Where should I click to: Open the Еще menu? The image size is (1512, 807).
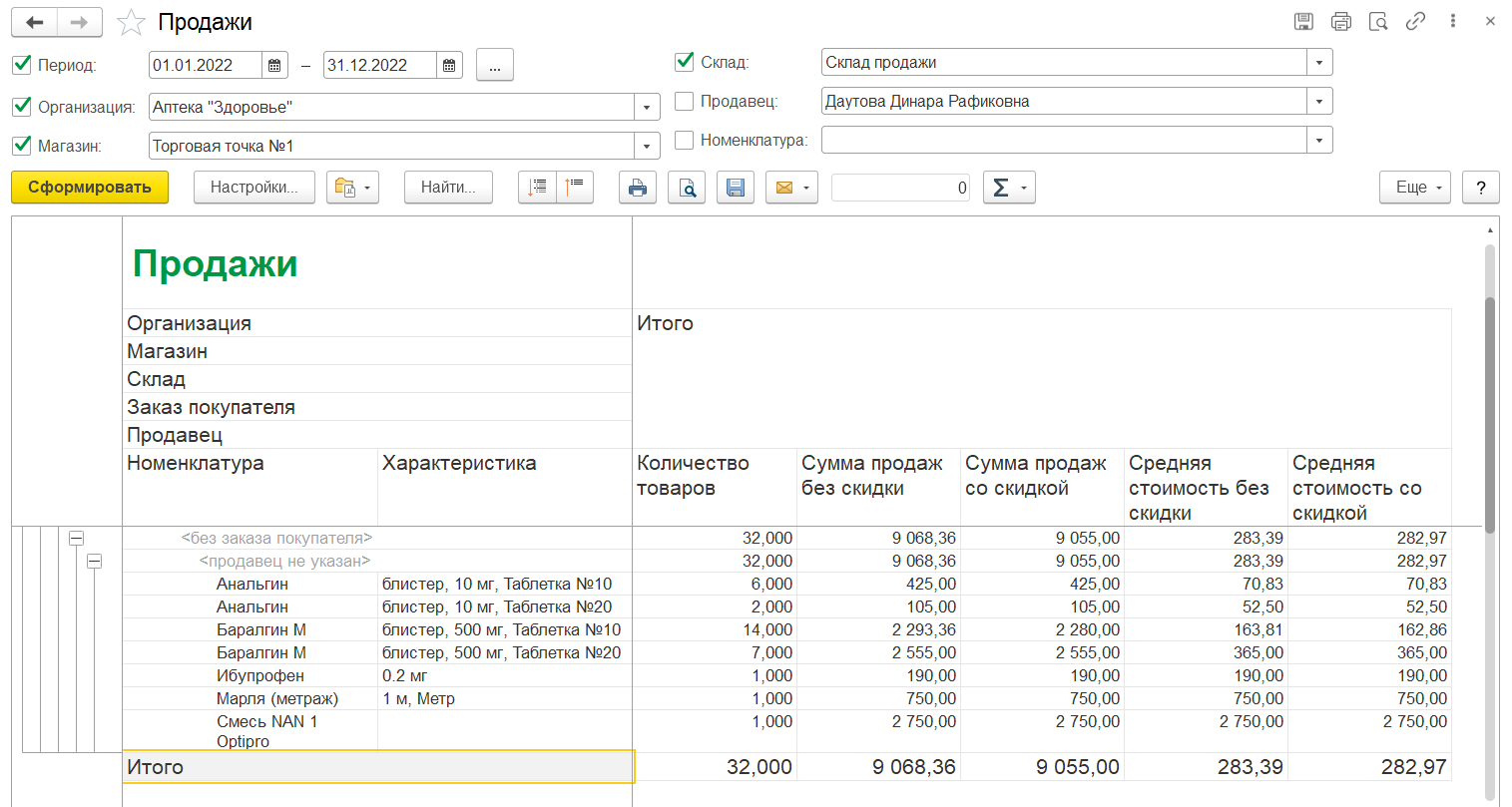(1415, 188)
